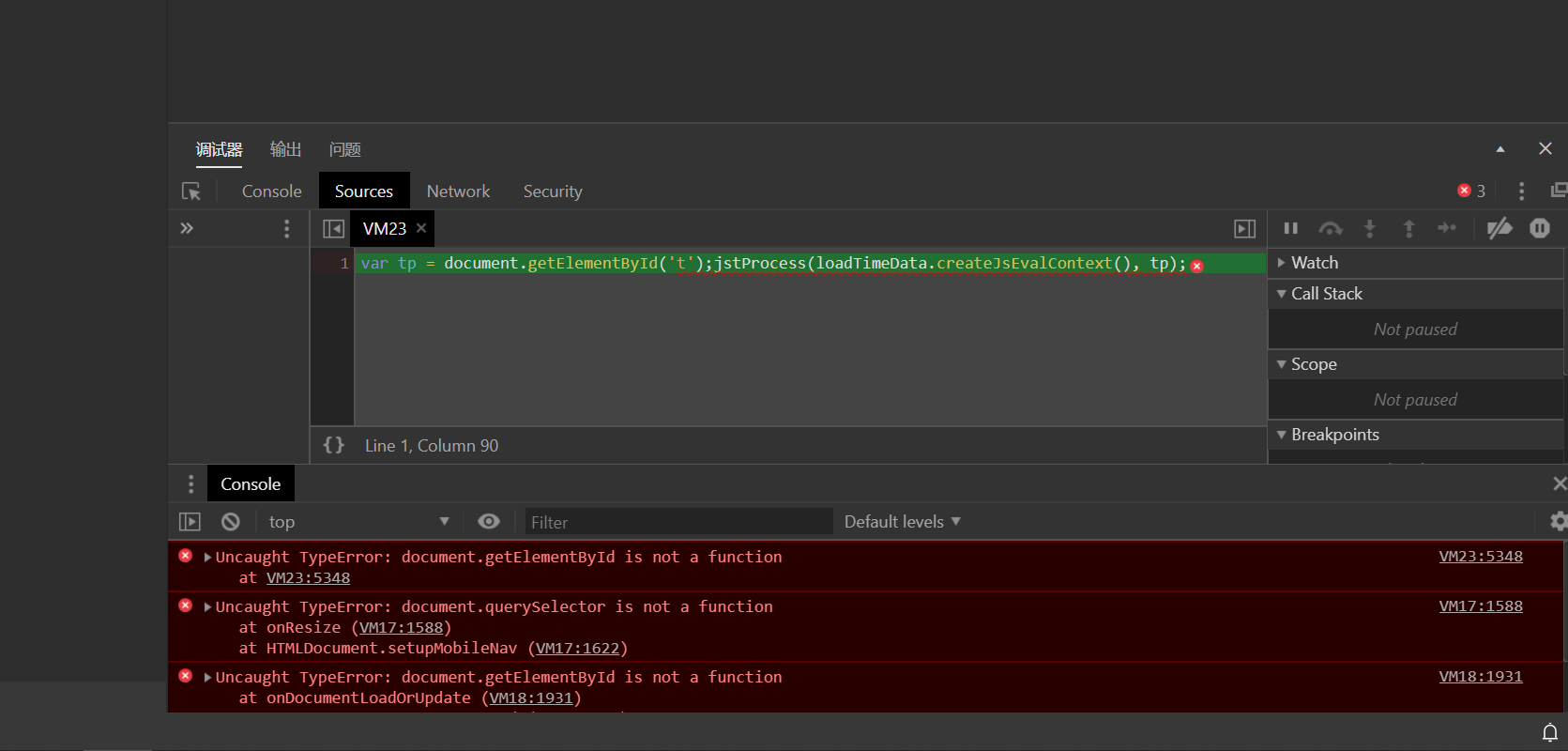
Task: Open console settings gear
Action: coord(1559,522)
